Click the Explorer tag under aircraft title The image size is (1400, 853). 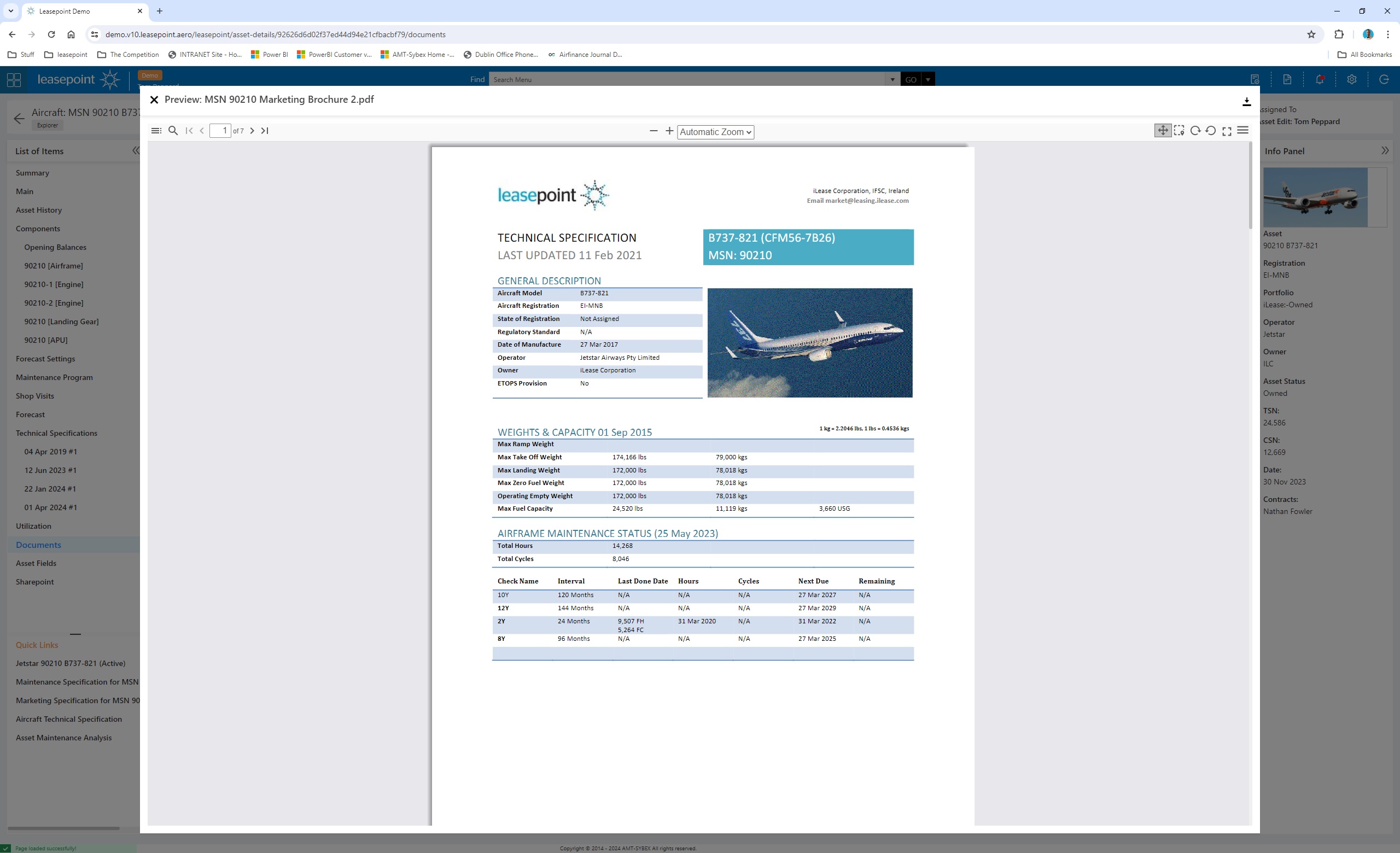[x=47, y=126]
